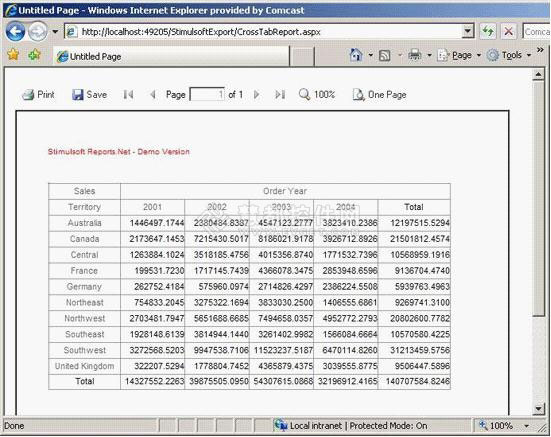The height and width of the screenshot is (437, 551).
Task: Open the address bar dropdown arrow
Action: click(467, 32)
